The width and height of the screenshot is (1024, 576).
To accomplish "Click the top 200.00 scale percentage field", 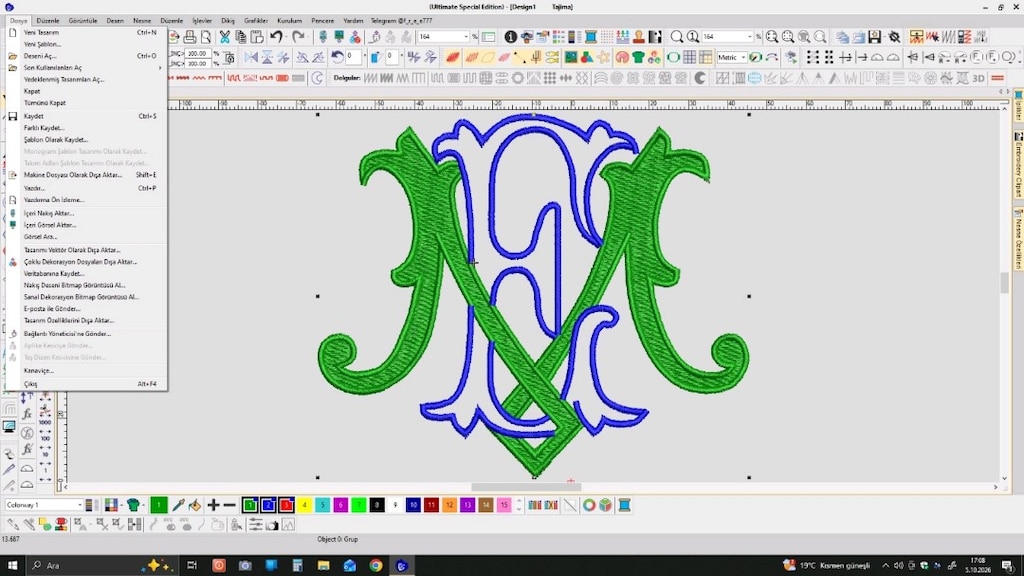I will 197,54.
